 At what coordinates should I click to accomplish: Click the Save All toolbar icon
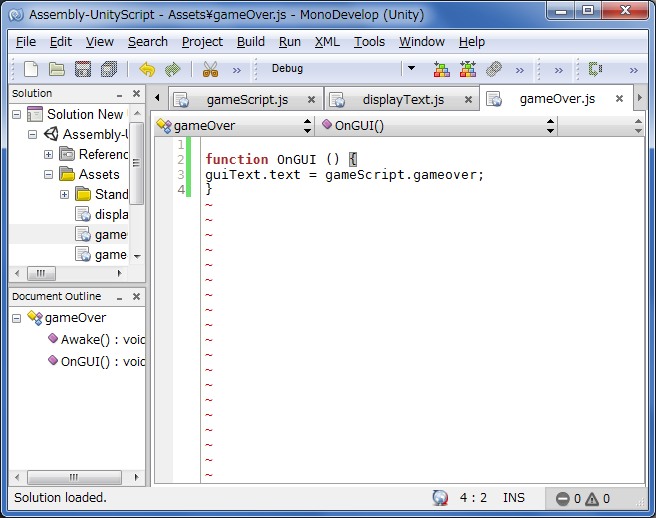[109, 69]
